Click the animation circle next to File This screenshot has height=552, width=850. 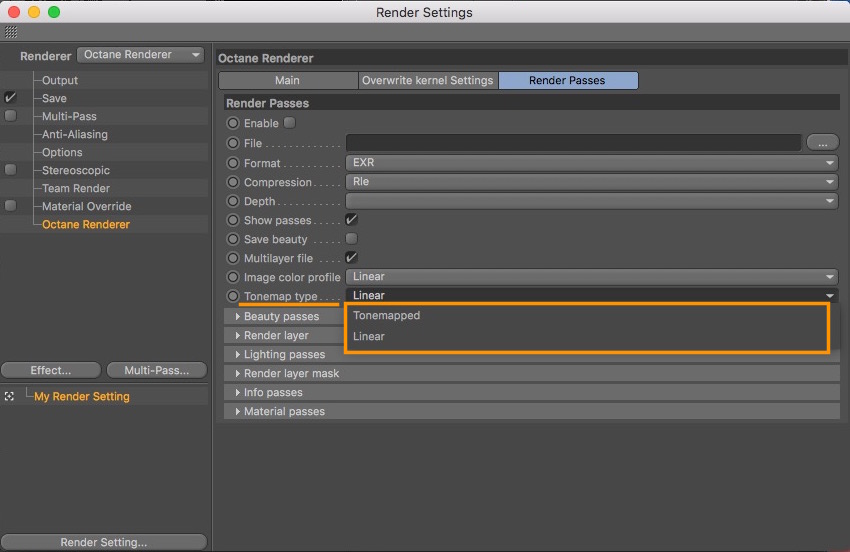[x=233, y=143]
